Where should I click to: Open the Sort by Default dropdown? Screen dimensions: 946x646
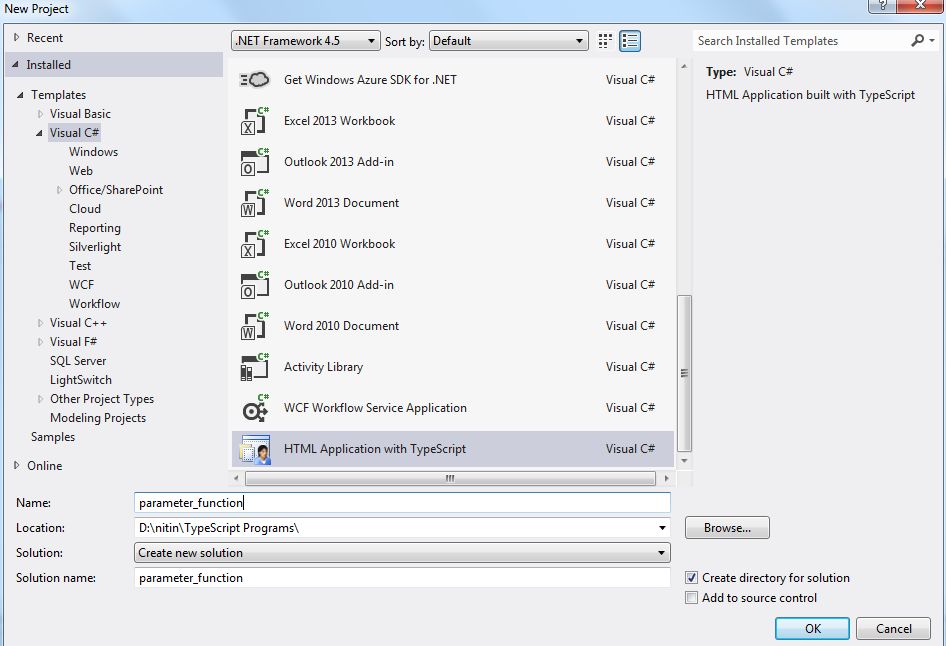click(509, 40)
